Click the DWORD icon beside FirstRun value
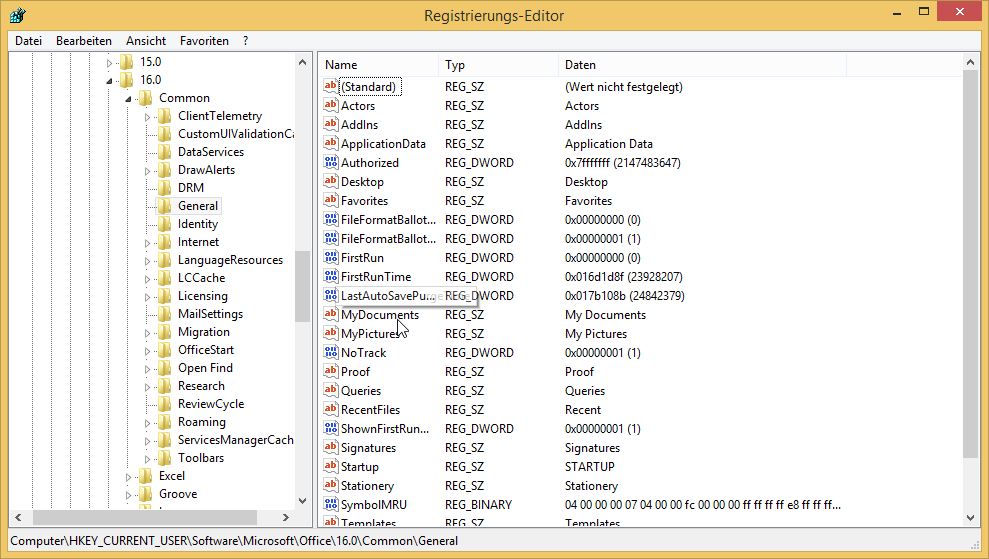Viewport: 989px width, 559px height. pos(331,257)
